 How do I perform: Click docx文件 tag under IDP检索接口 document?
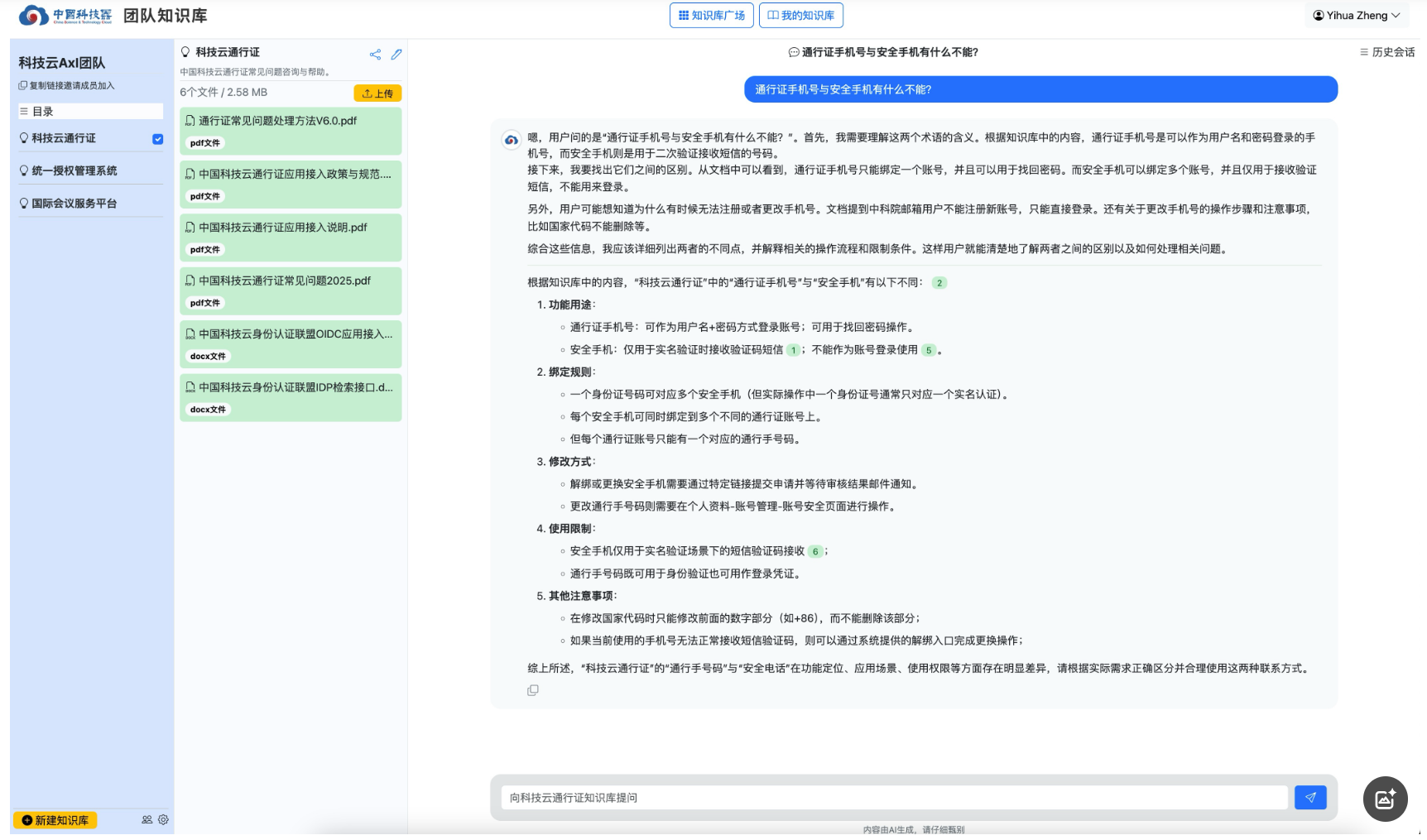click(x=208, y=410)
